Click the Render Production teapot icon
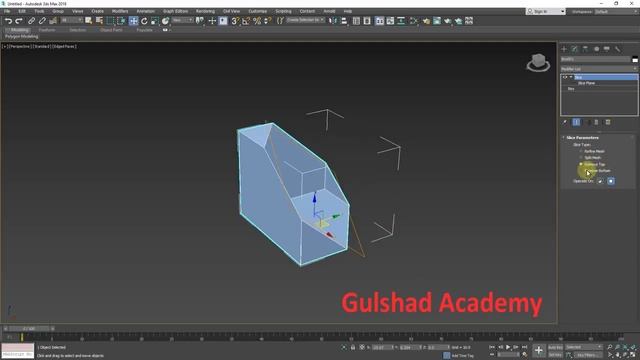The height and width of the screenshot is (360, 640). tap(448, 21)
